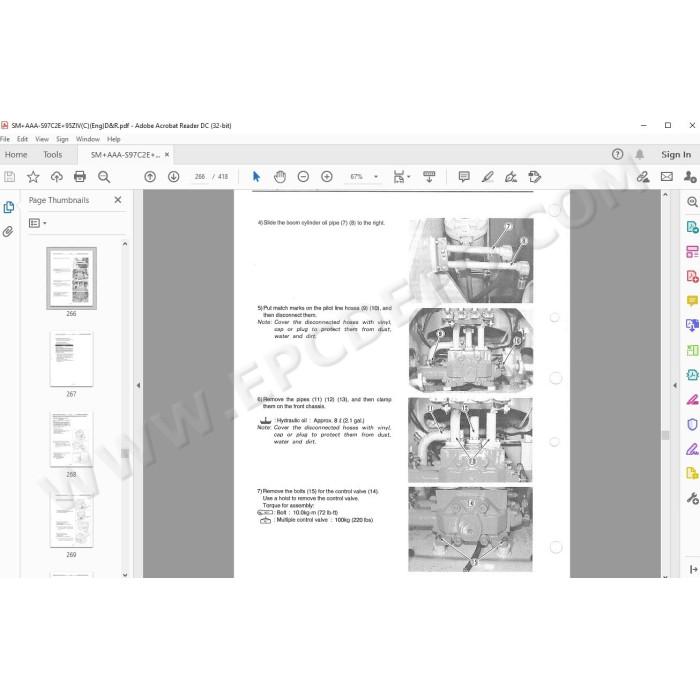Enable scrolling mode icon
Viewport: 700px width, 700px height.
(x=429, y=177)
